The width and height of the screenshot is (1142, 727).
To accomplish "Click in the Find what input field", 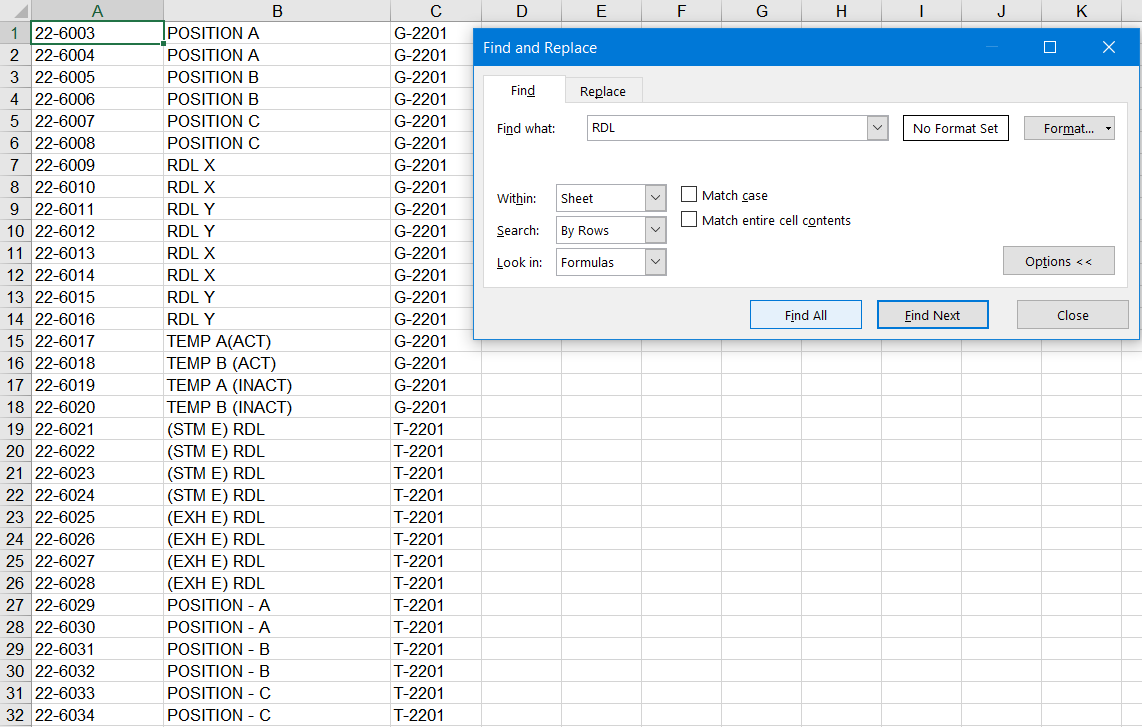I will coord(727,128).
